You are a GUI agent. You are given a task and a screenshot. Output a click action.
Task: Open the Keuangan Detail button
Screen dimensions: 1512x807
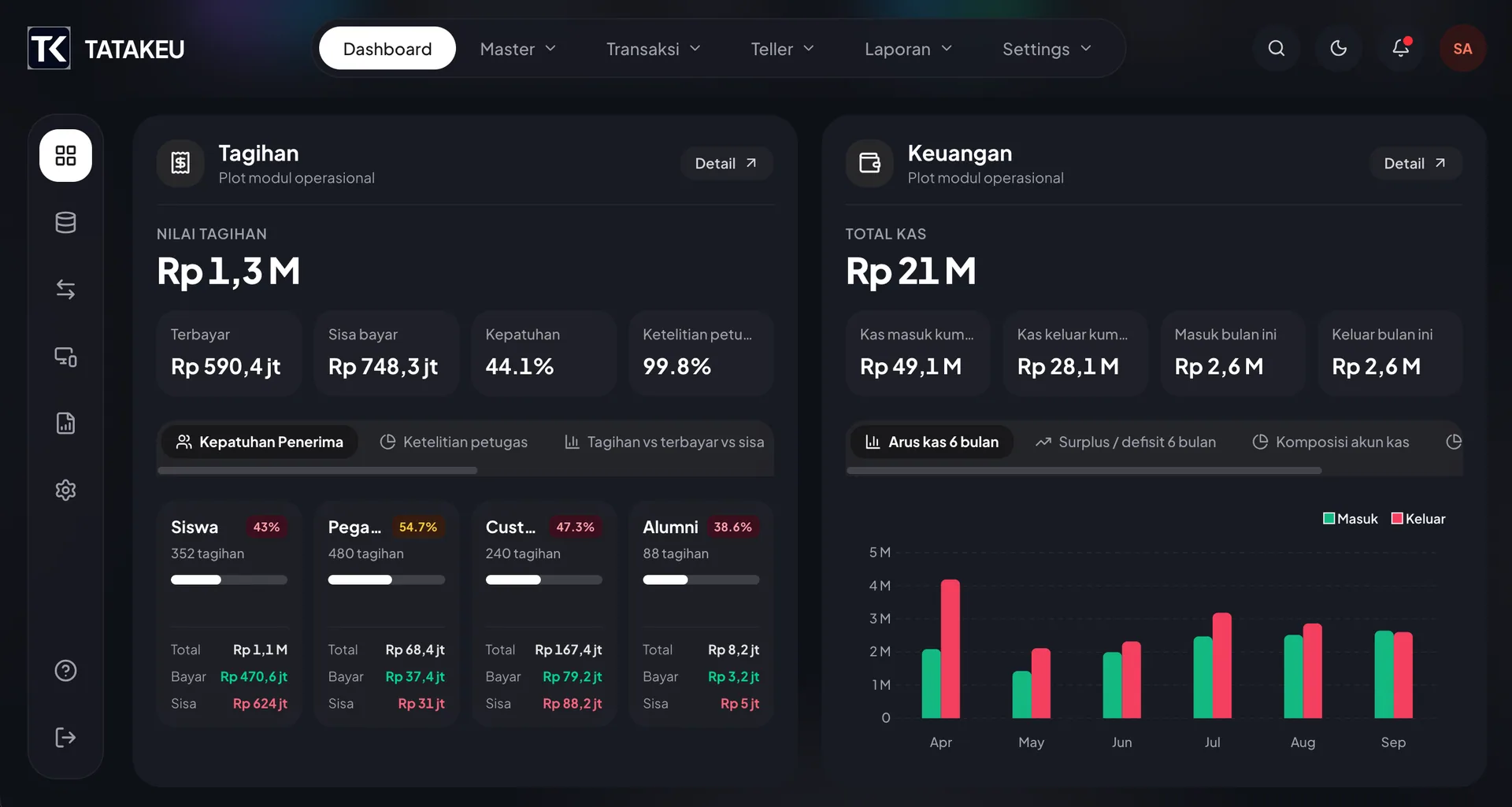tap(1415, 163)
